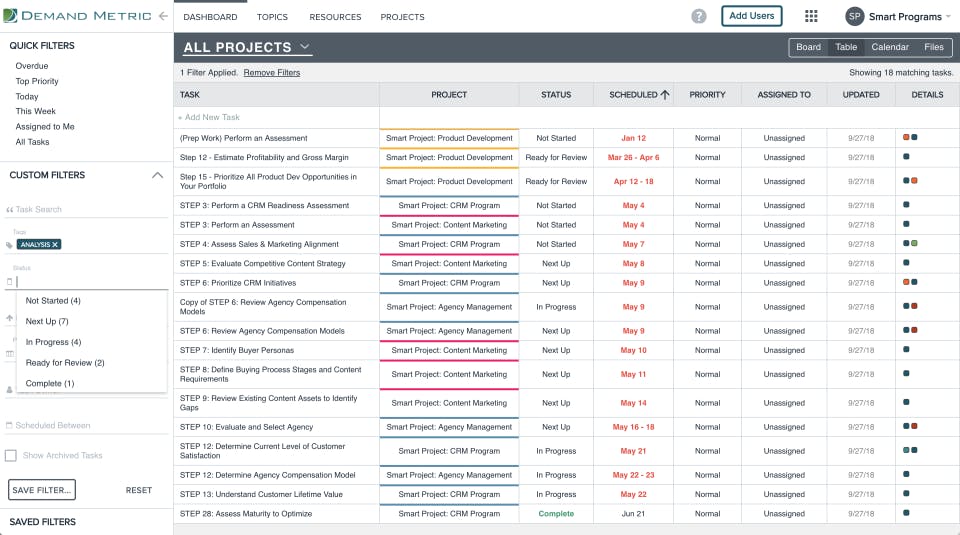This screenshot has height=535, width=960.
Task: Sort by the Assigned To column header
Action: coord(784,95)
